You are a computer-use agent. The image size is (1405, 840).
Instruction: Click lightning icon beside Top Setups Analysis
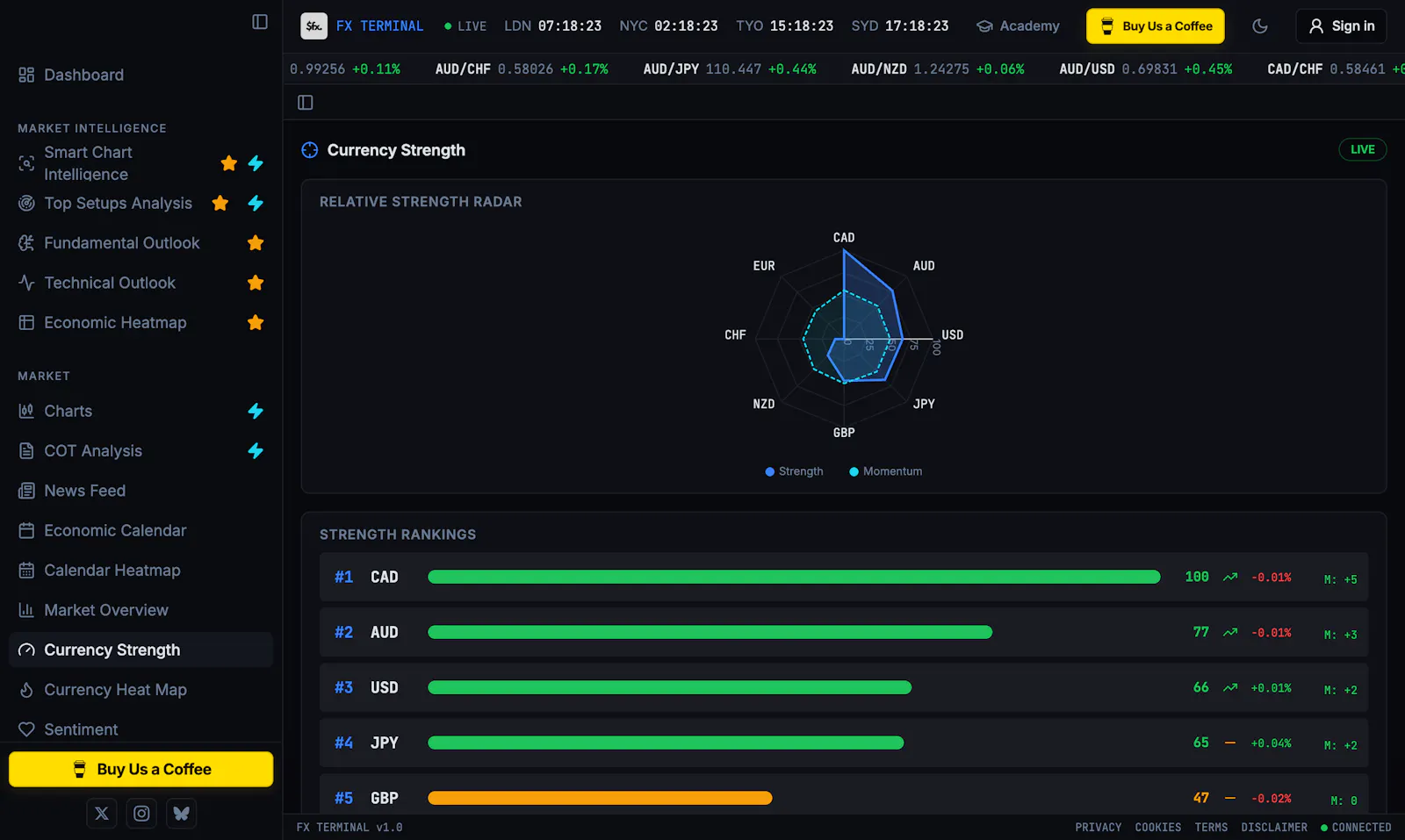(x=256, y=204)
